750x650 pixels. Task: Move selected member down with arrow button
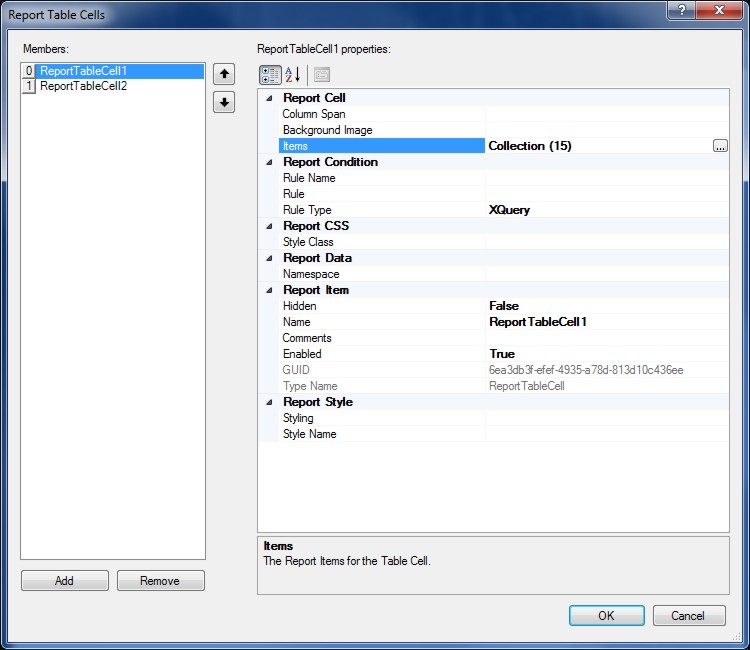pyautogui.click(x=224, y=103)
